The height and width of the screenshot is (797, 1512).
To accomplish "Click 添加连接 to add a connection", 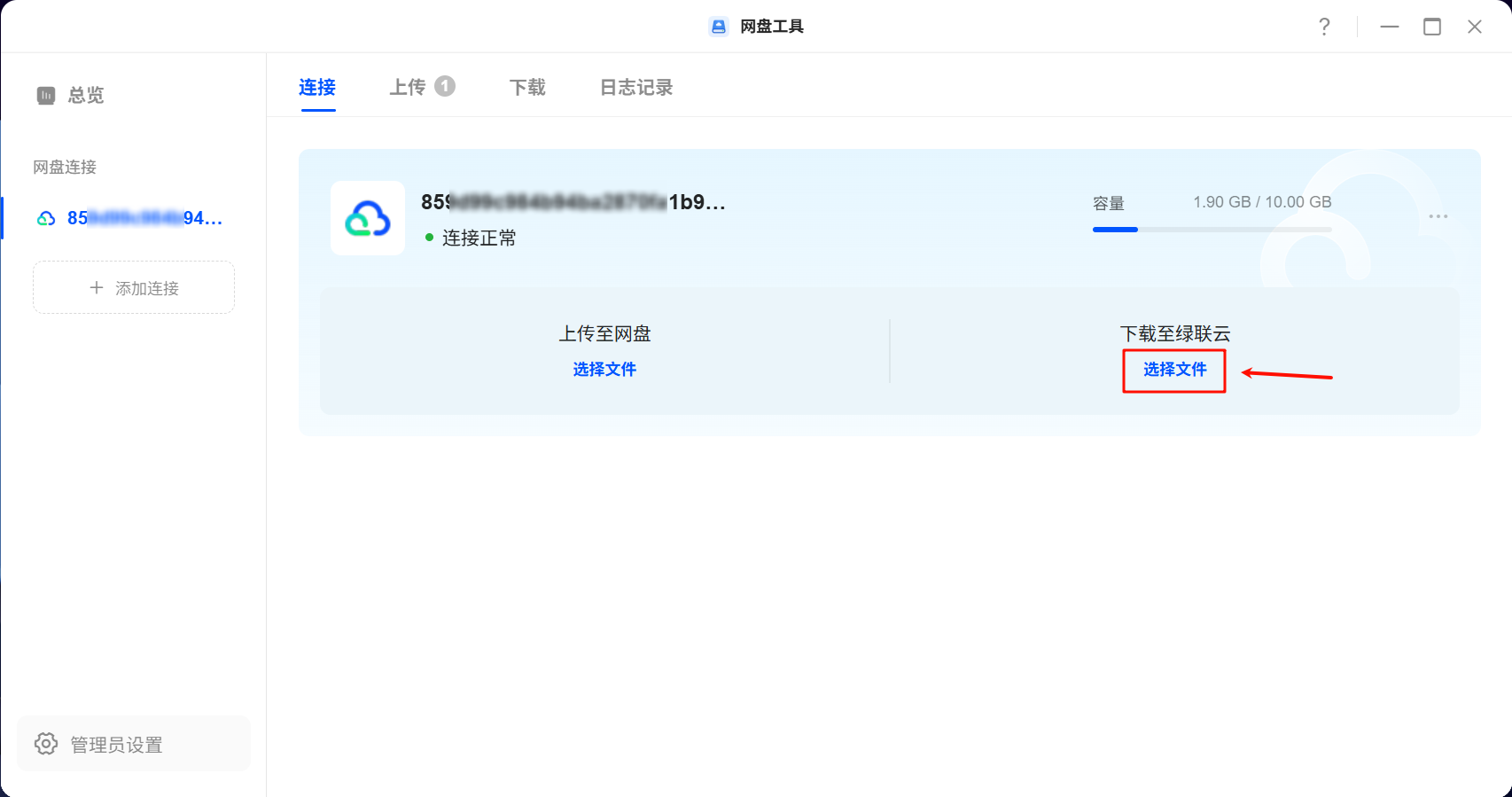I will pyautogui.click(x=134, y=287).
